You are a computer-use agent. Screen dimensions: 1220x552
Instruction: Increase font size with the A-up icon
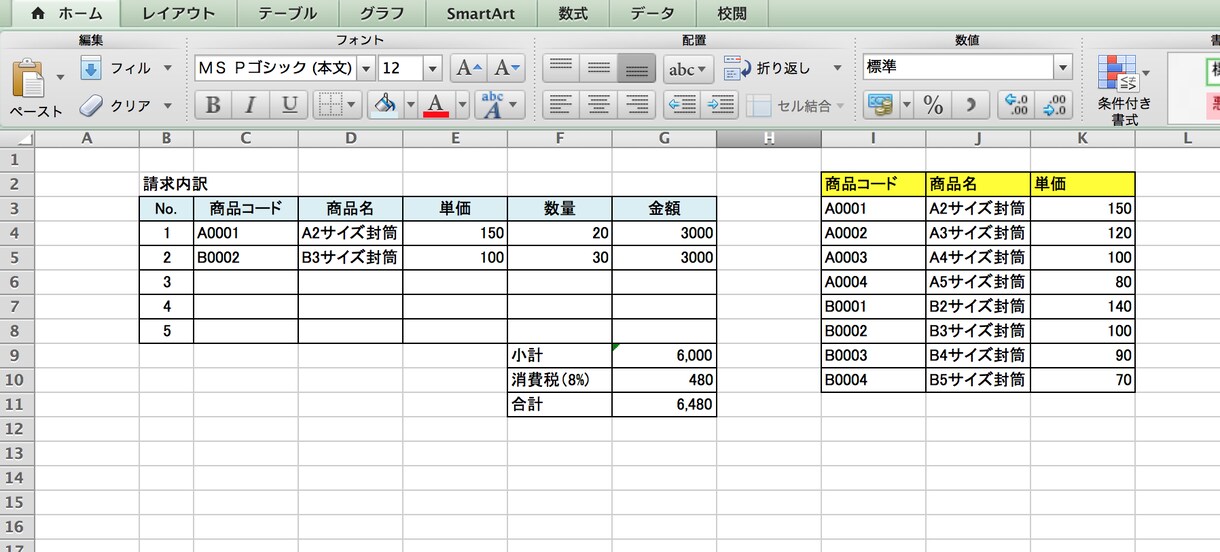[469, 68]
